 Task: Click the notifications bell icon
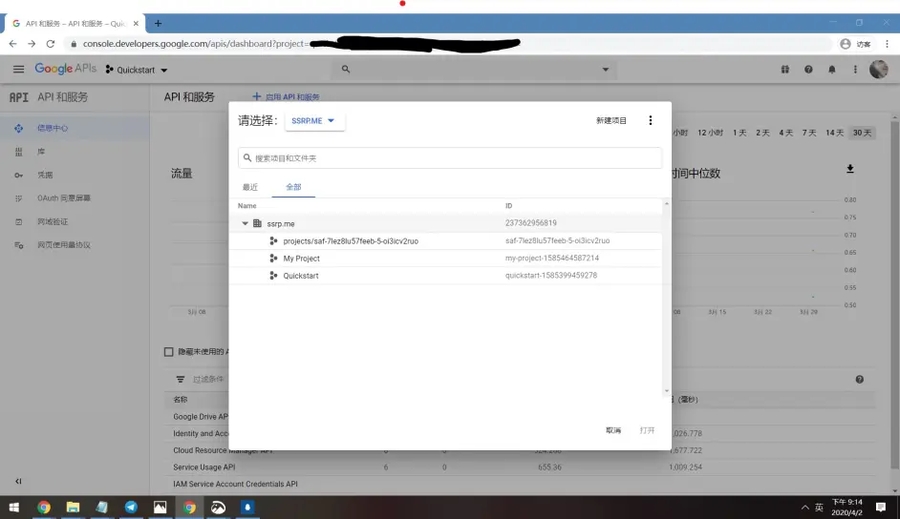pos(831,70)
